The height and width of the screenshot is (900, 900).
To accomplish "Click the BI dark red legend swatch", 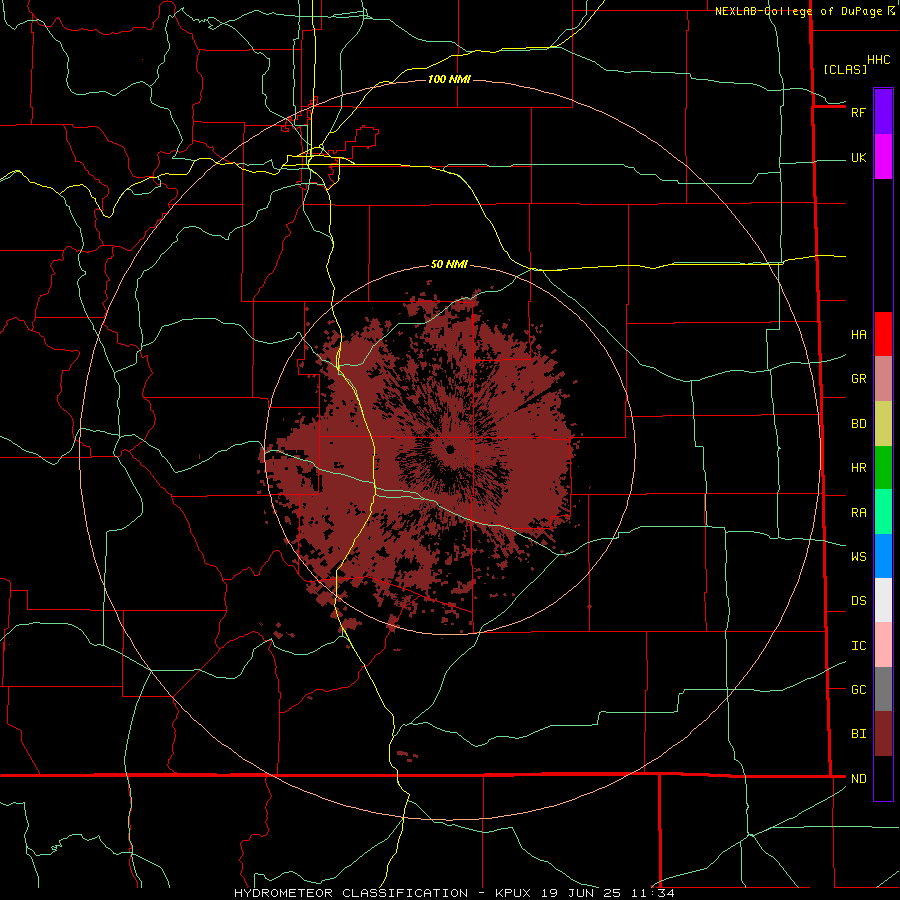I will (883, 734).
